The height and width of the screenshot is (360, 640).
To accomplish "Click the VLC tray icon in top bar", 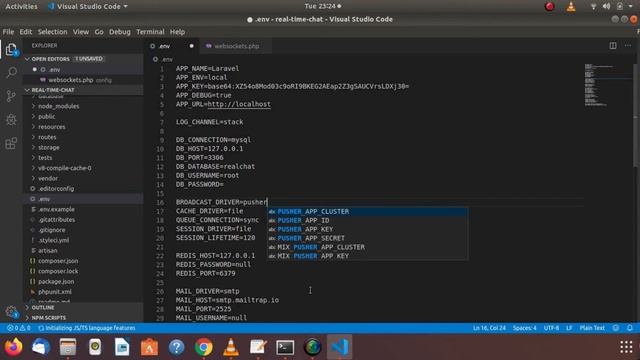I will pyautogui.click(x=571, y=6).
